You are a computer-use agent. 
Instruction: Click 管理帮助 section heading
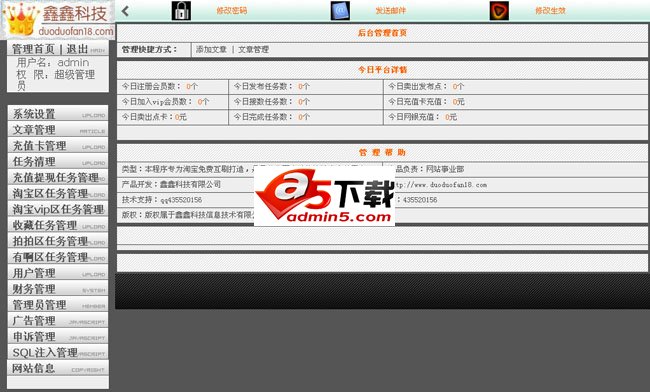(x=382, y=152)
